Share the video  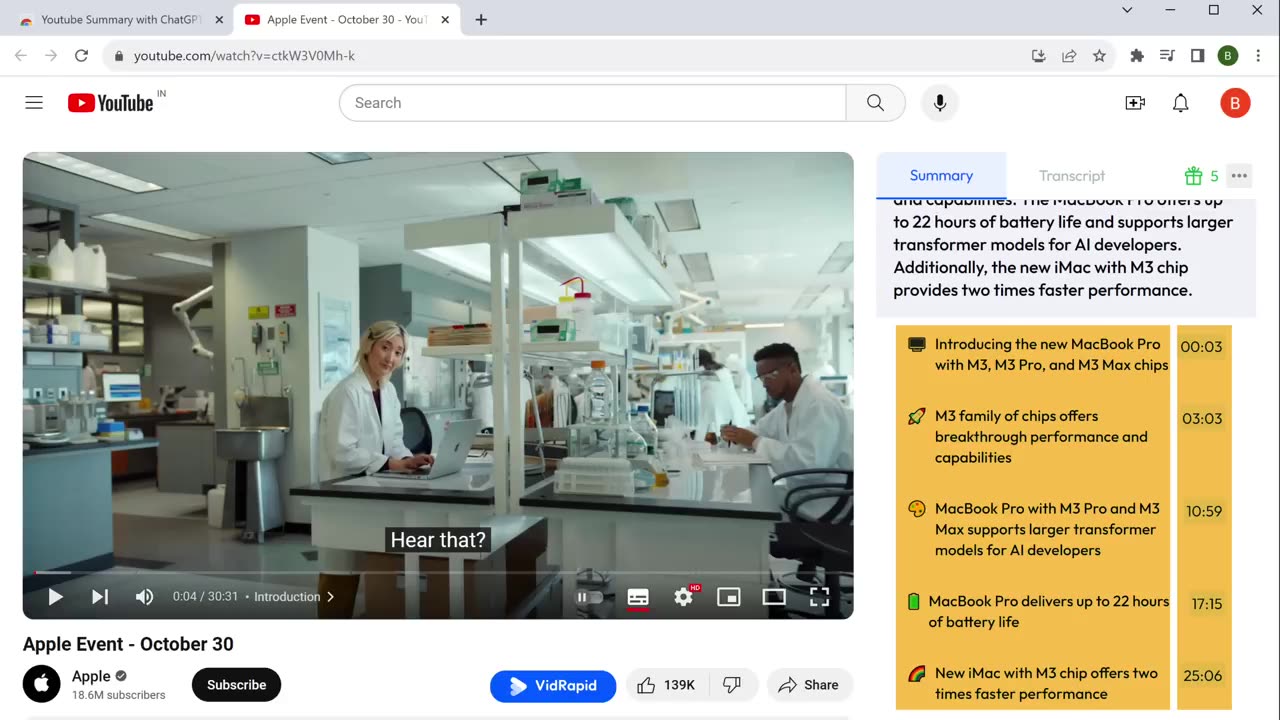[x=809, y=685]
